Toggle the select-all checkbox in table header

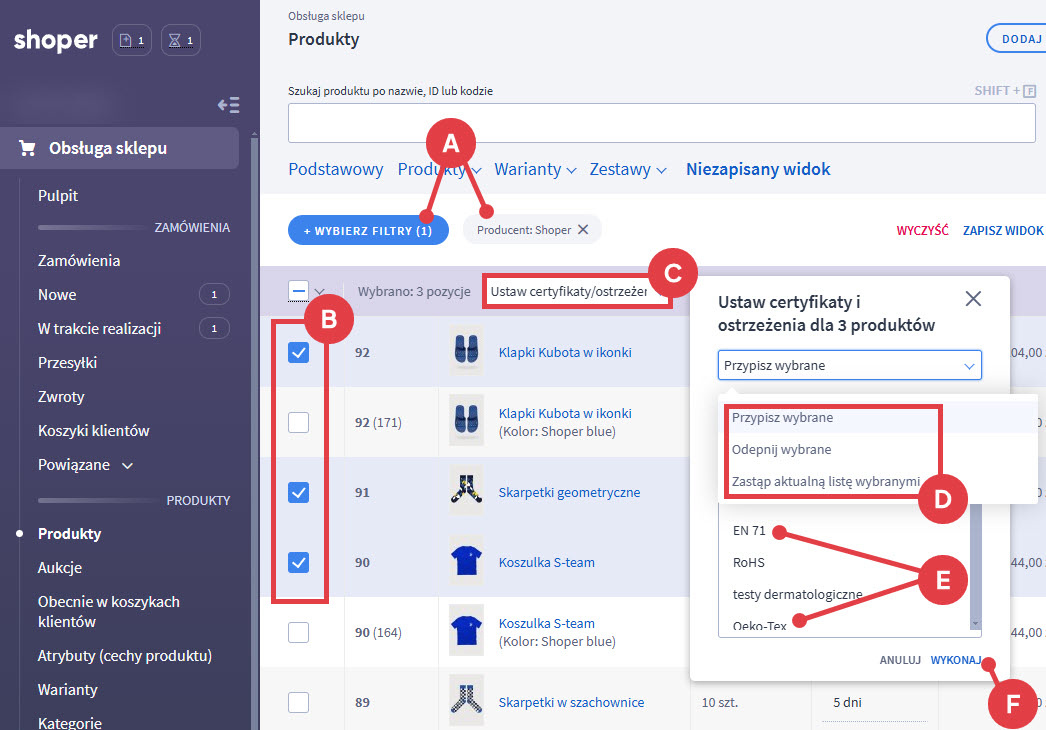click(298, 291)
